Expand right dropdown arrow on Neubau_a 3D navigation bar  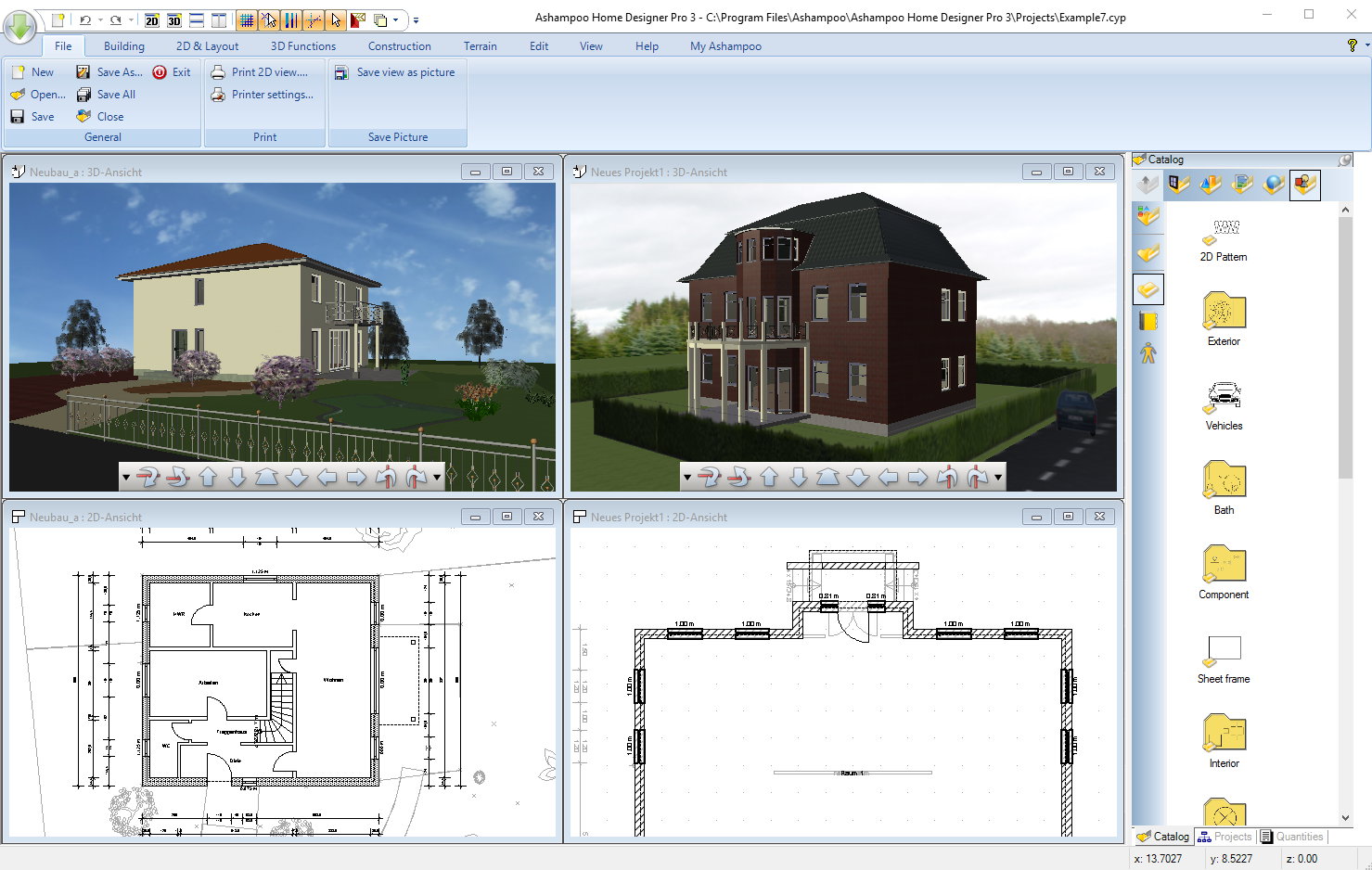click(x=437, y=477)
